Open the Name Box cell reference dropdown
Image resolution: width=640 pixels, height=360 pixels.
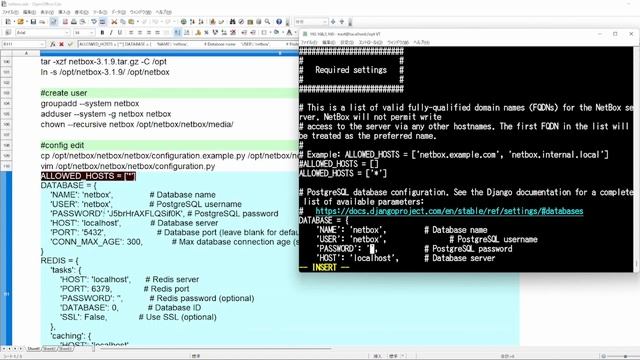(x=42, y=44)
